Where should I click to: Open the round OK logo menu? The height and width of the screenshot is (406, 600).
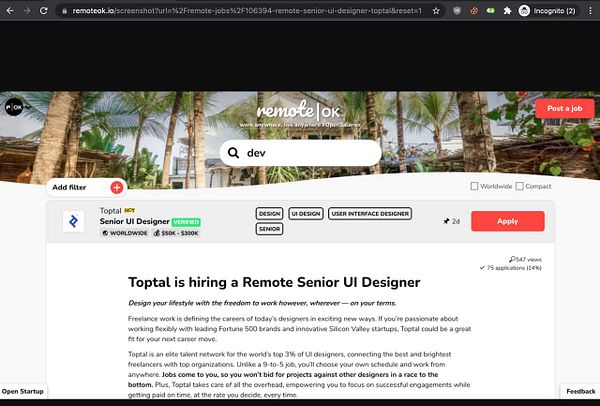point(14,107)
